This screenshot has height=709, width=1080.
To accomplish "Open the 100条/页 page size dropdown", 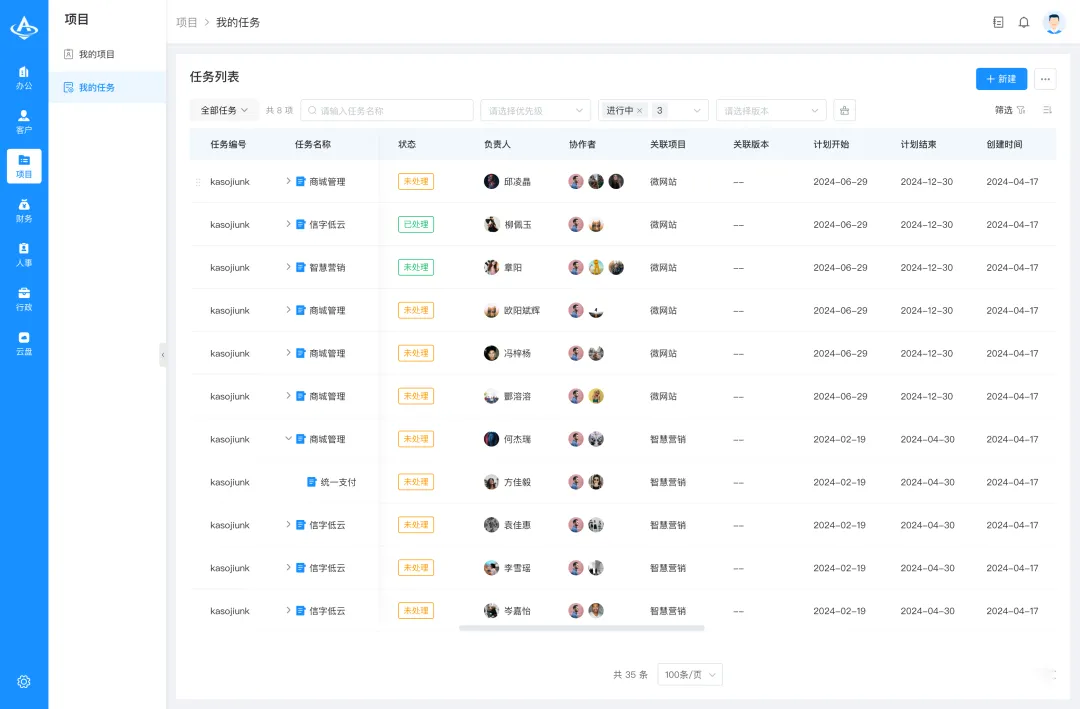I will pyautogui.click(x=690, y=675).
